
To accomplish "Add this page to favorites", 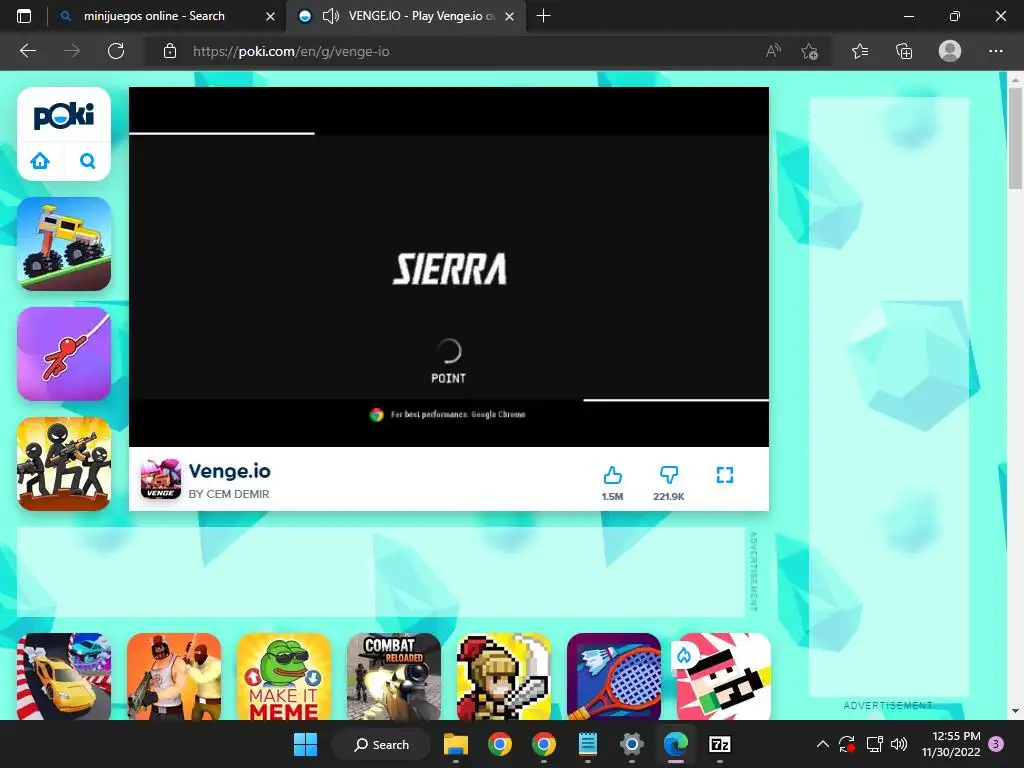I will [x=810, y=51].
